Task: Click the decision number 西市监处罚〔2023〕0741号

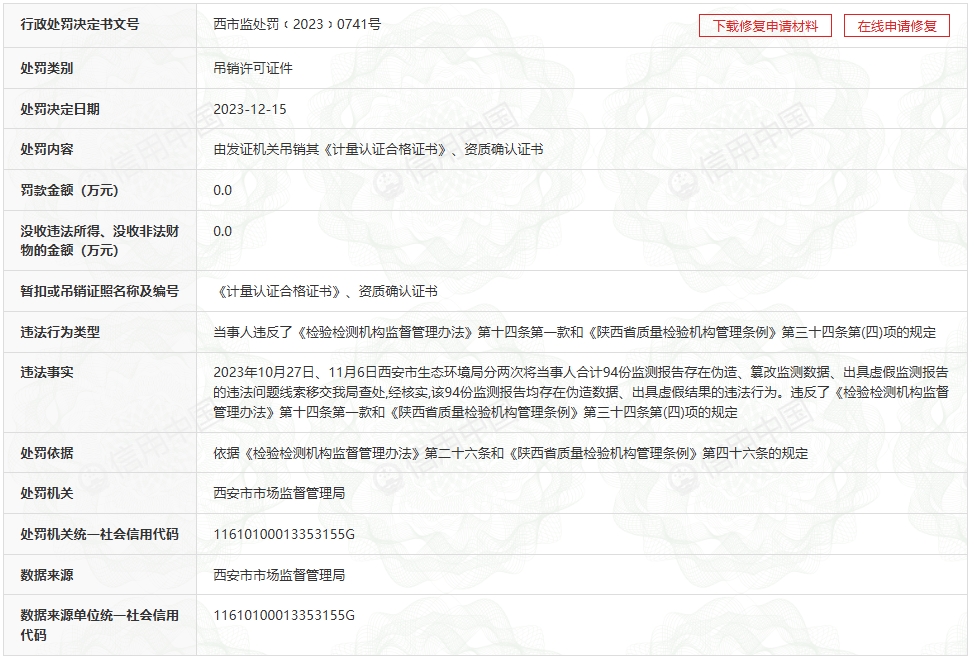Action: click(297, 24)
